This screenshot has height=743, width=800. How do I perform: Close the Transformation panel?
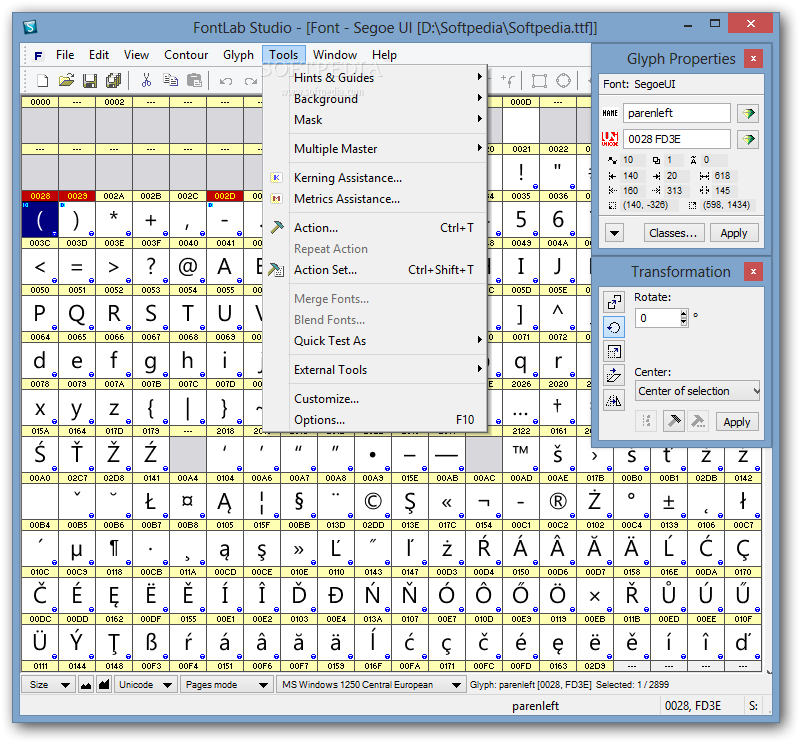tap(753, 271)
